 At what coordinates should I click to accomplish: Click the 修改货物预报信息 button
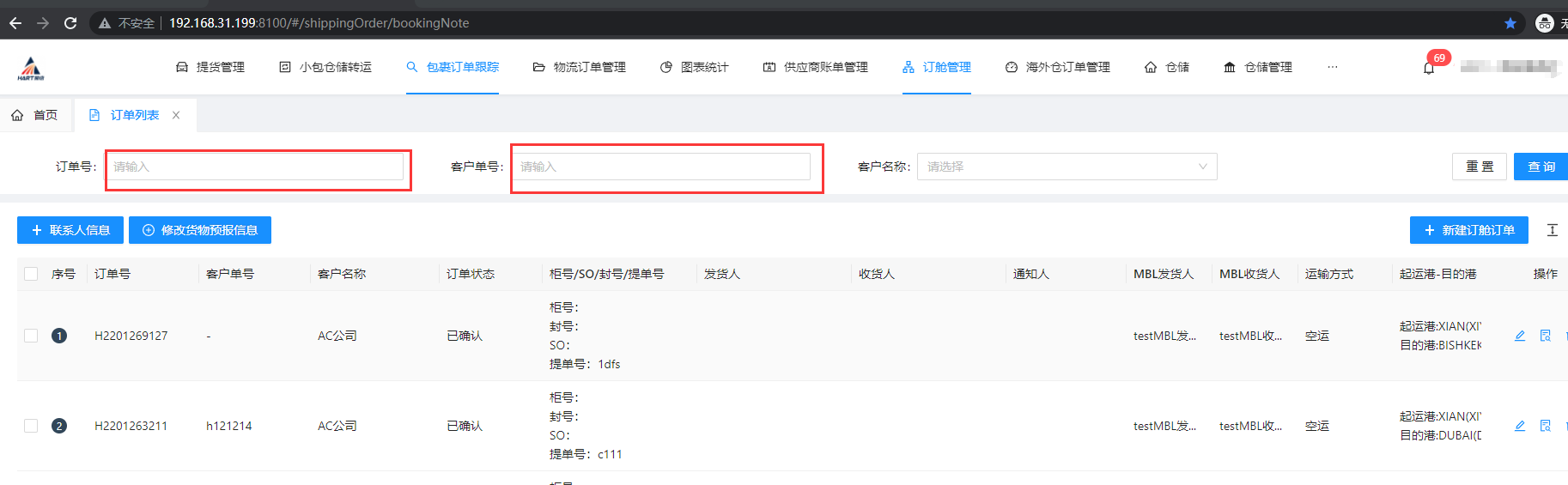click(x=200, y=230)
